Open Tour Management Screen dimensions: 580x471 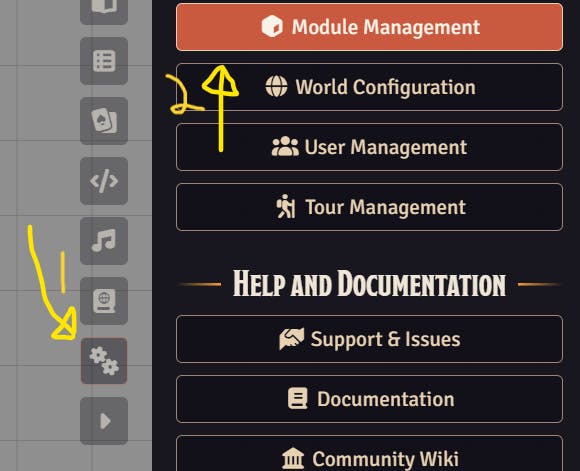pyautogui.click(x=370, y=207)
